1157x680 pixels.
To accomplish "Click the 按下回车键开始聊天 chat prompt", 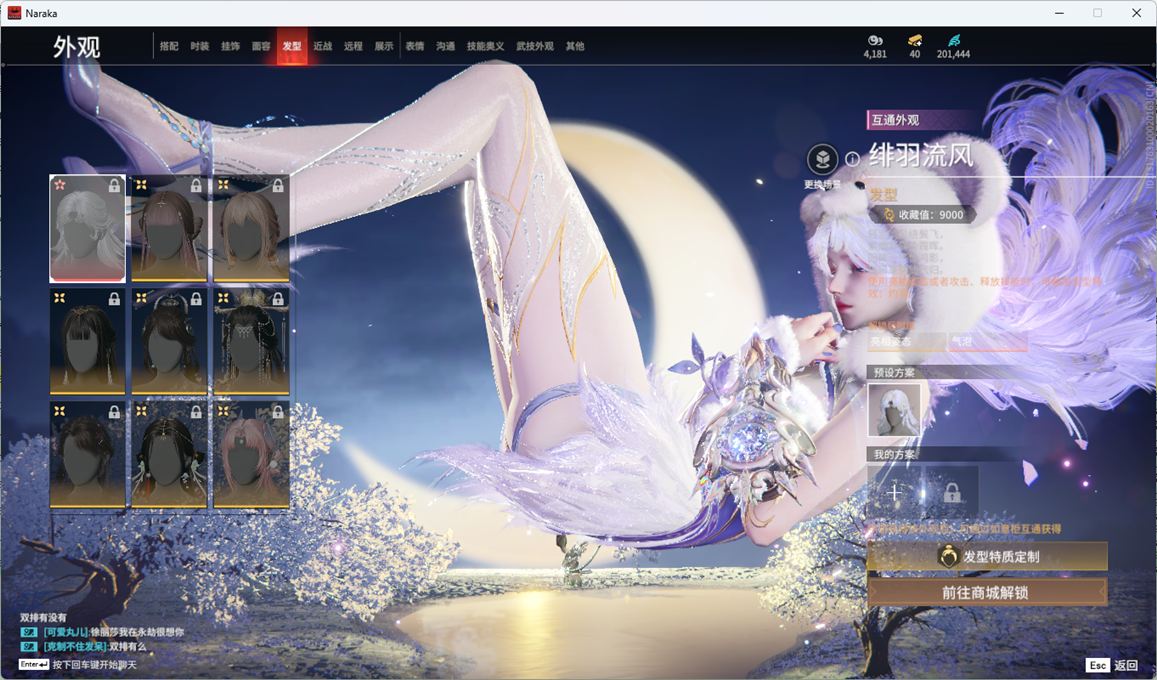I will (x=94, y=665).
